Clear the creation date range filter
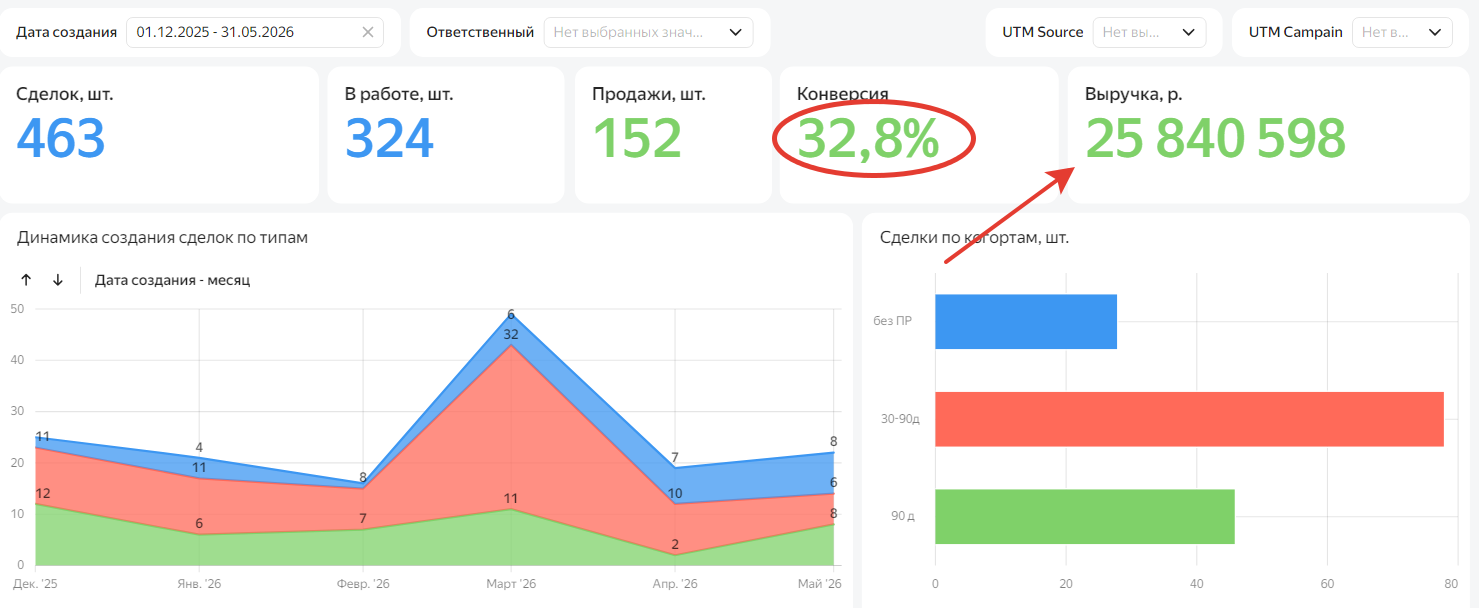Viewport: 1479px width, 608px height. click(x=367, y=32)
